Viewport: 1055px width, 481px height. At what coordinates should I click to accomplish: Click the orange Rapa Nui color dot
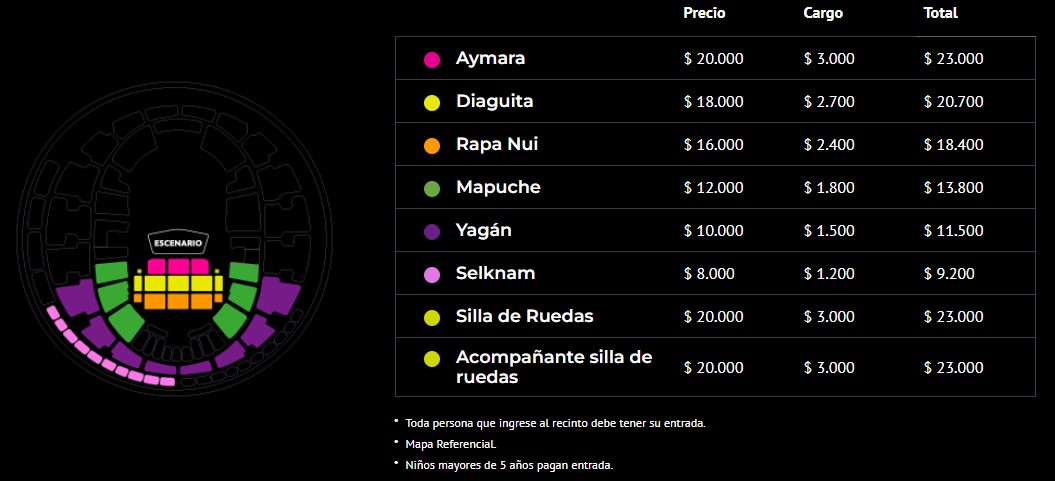[432, 145]
